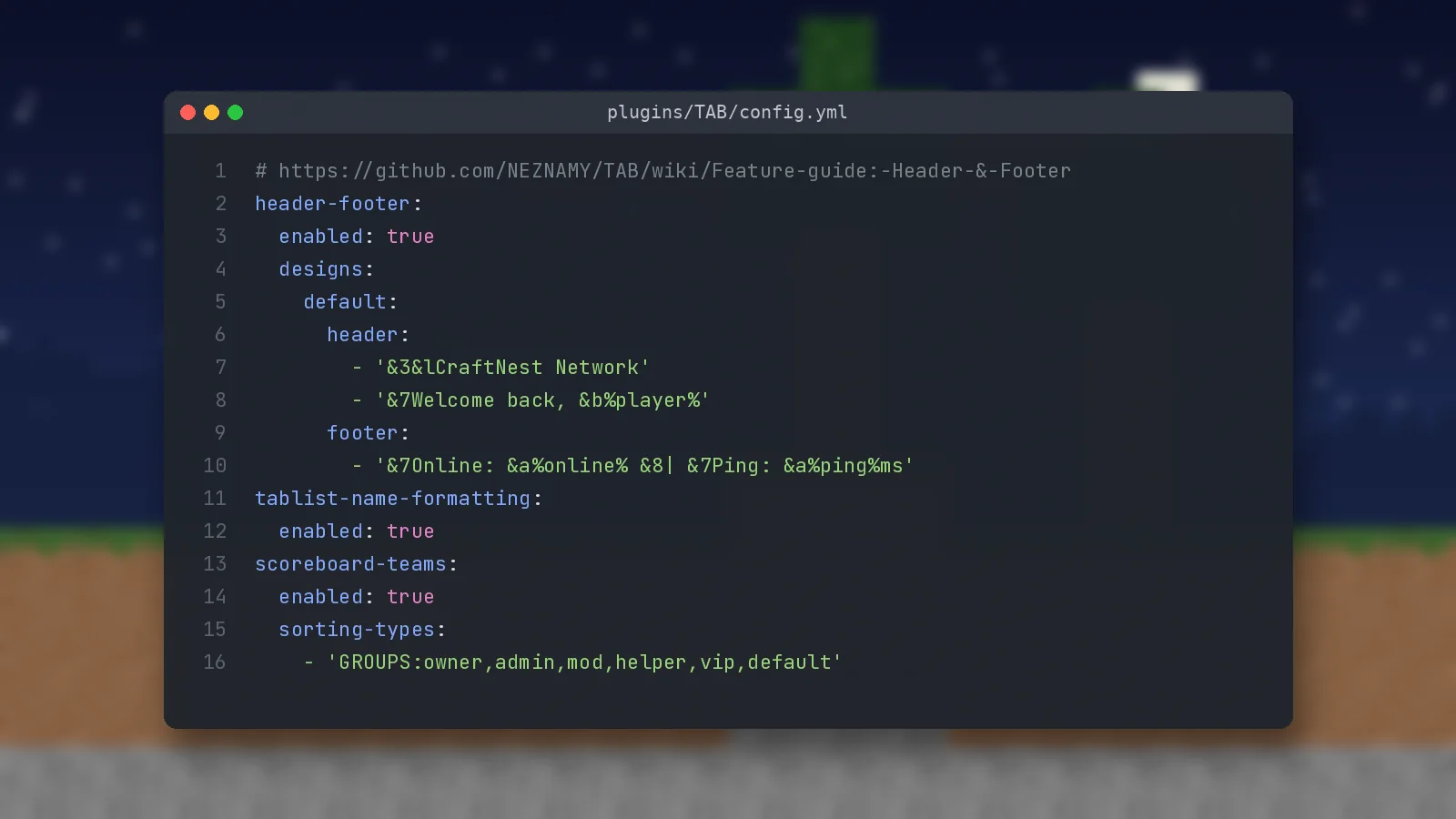Click line number 16 in the gutter
Viewport: 1456px width, 819px height.
215,662
